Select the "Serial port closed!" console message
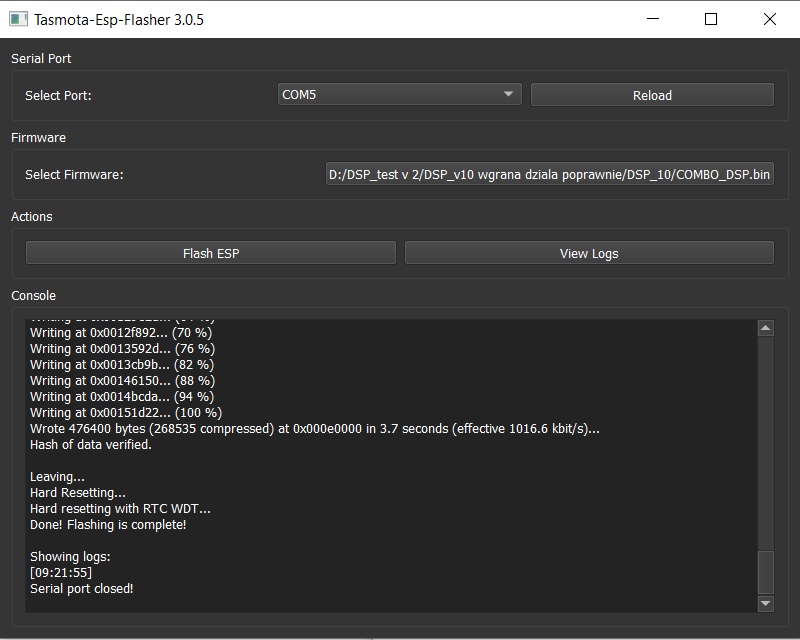 click(81, 588)
